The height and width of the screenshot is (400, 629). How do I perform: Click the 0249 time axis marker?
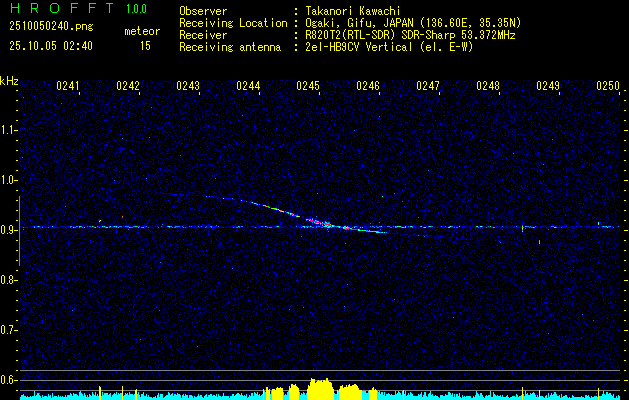click(x=548, y=86)
